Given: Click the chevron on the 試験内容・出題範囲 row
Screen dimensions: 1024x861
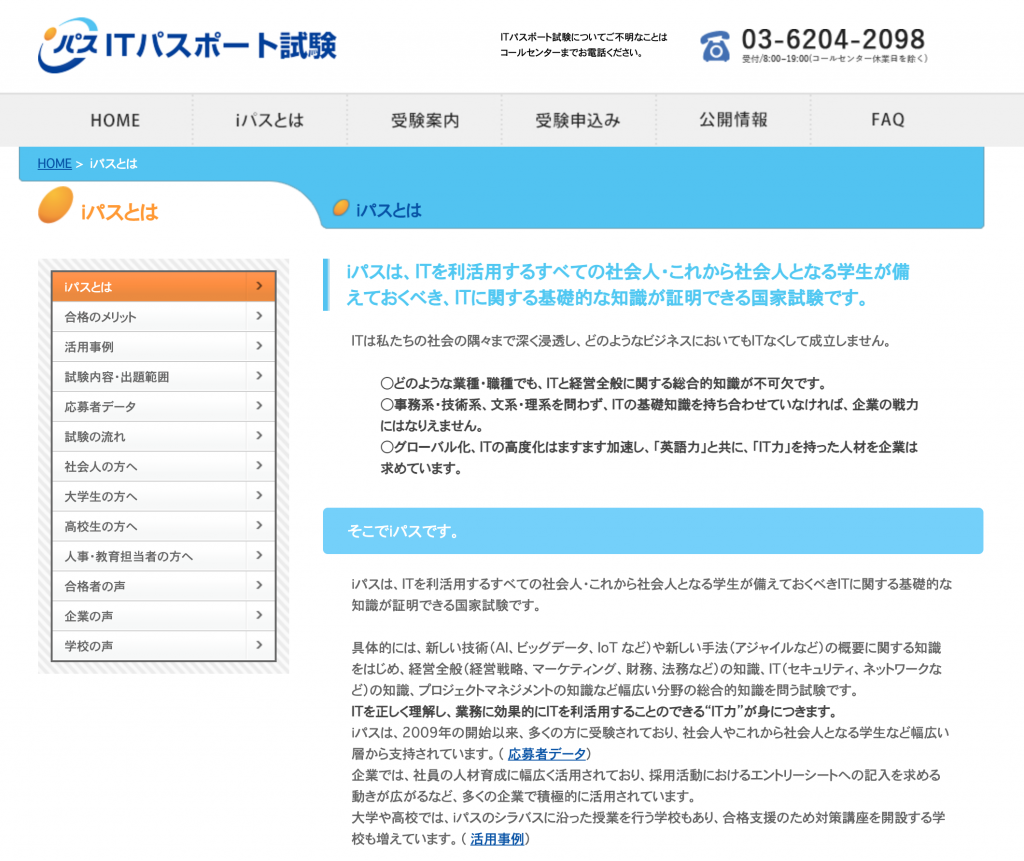Looking at the screenshot, I should (259, 376).
